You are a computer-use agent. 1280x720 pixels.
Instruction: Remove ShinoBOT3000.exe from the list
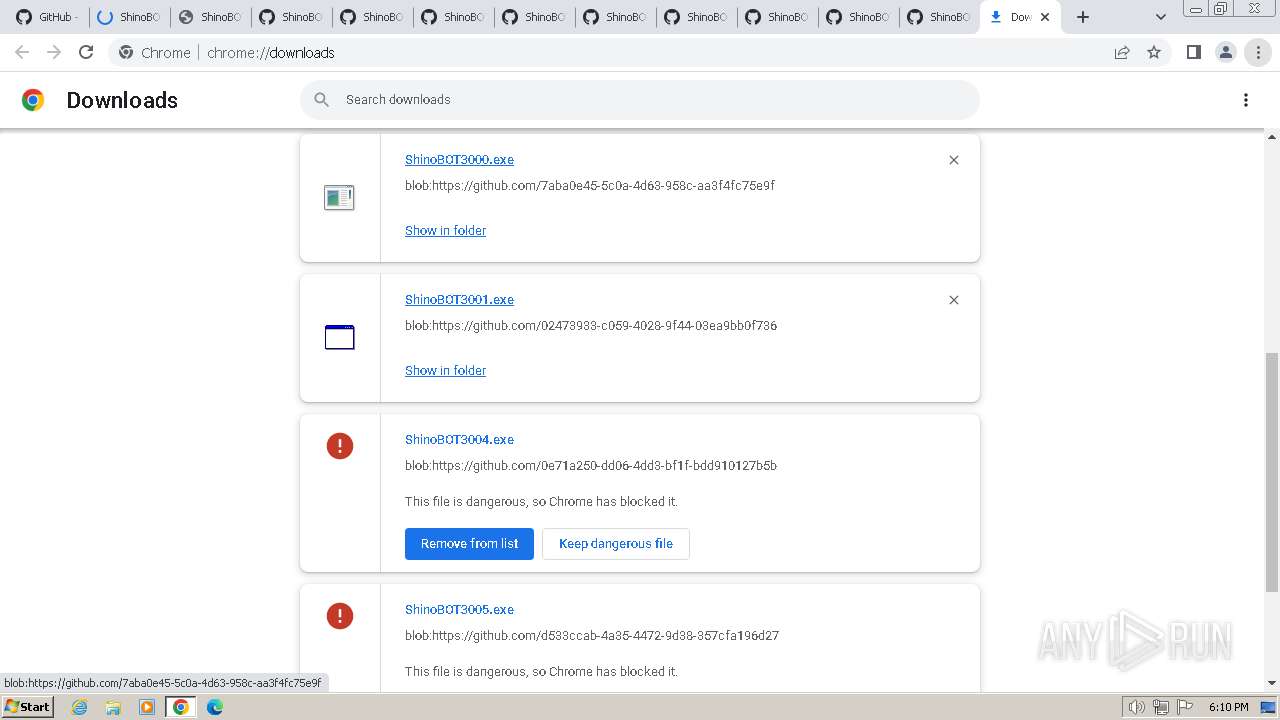click(954, 160)
